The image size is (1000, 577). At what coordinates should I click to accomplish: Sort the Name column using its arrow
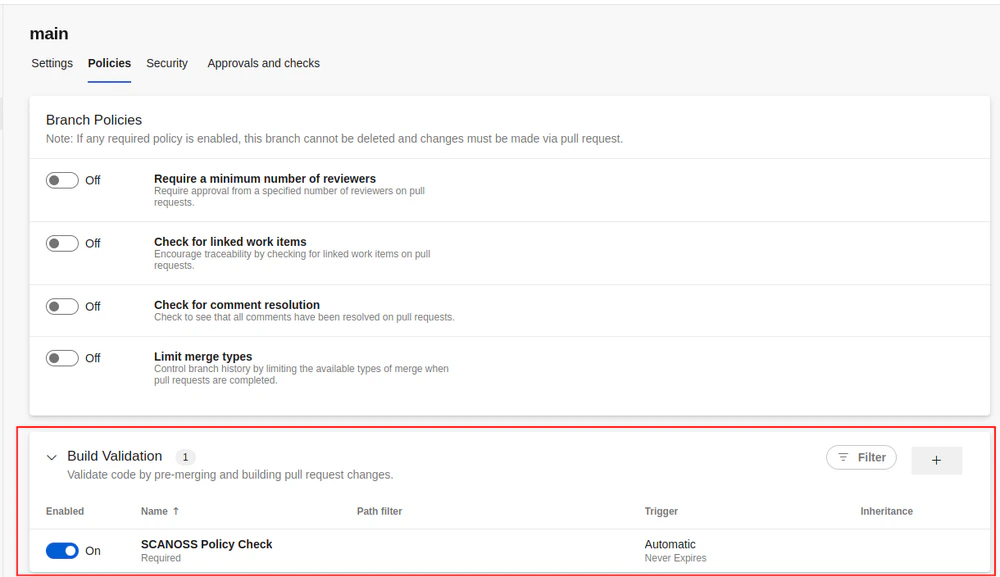click(x=176, y=511)
